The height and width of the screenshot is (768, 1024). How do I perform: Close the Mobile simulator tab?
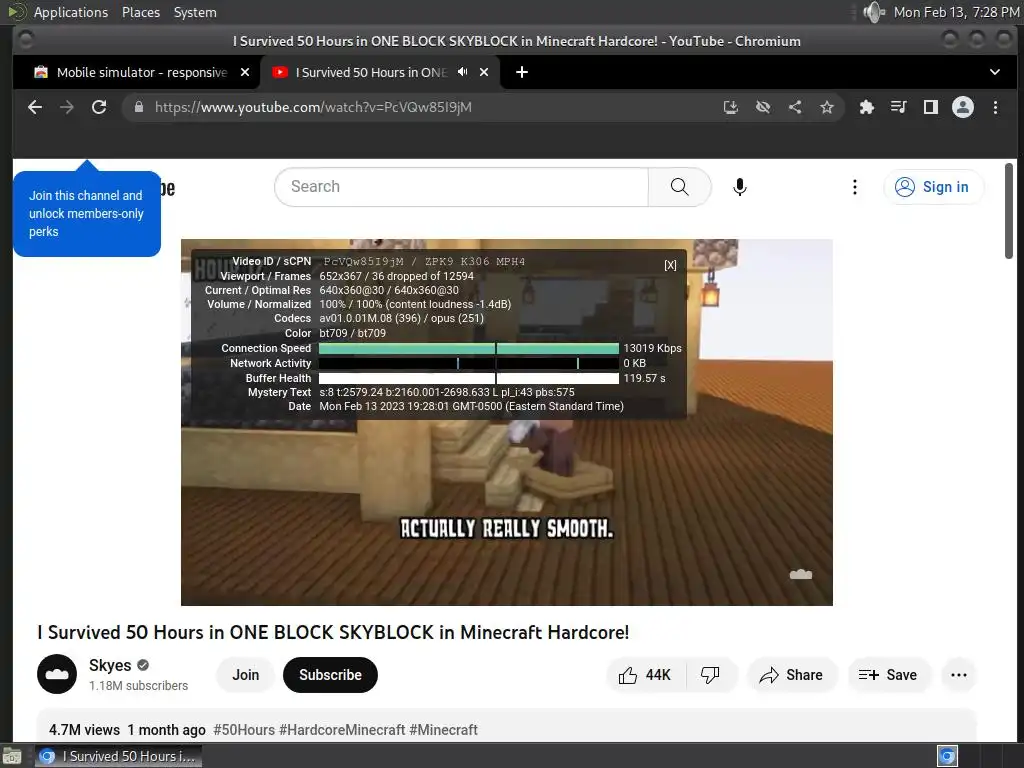[245, 72]
